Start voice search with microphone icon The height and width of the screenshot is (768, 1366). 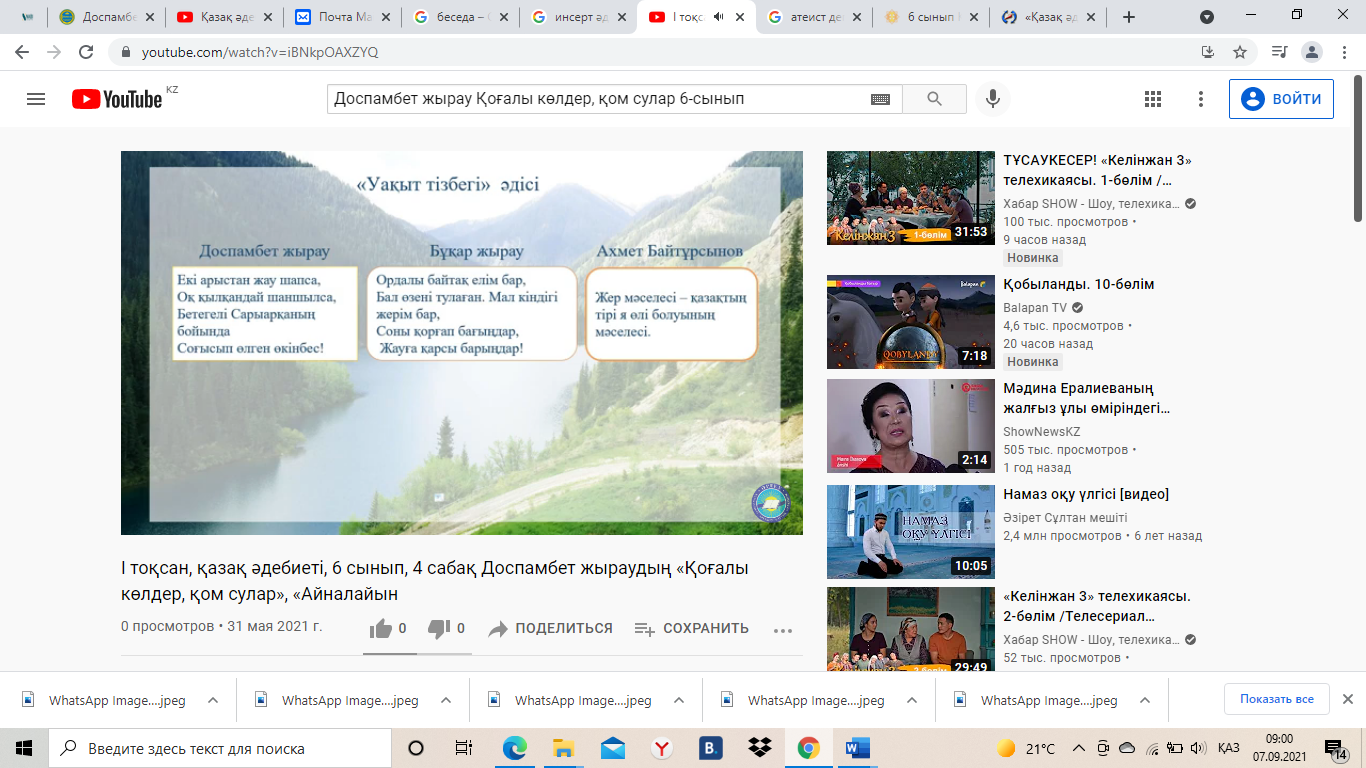pos(993,99)
